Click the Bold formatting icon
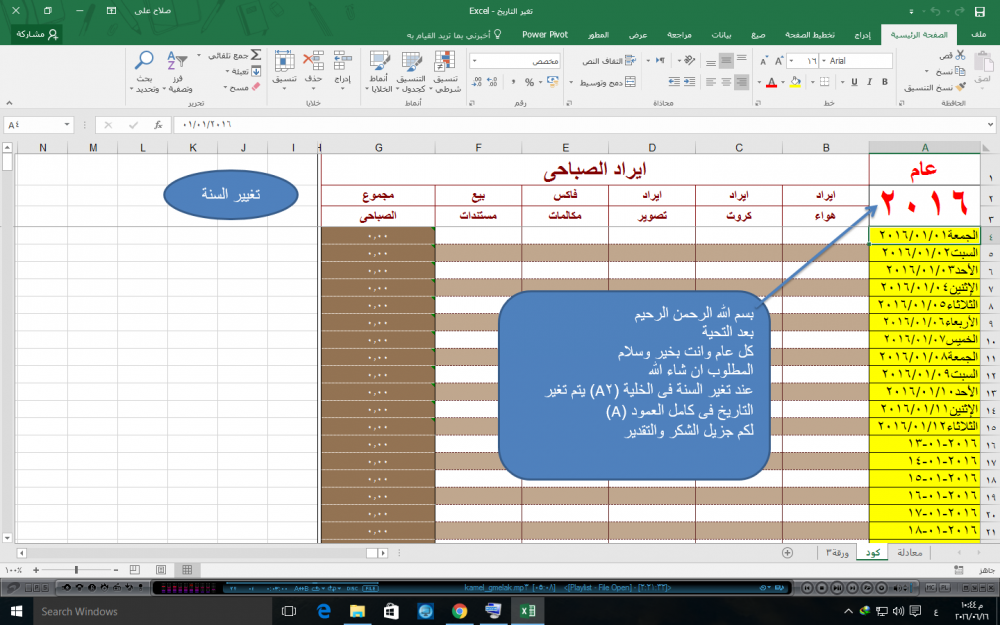The image size is (1000, 625). pyautogui.click(x=885, y=80)
